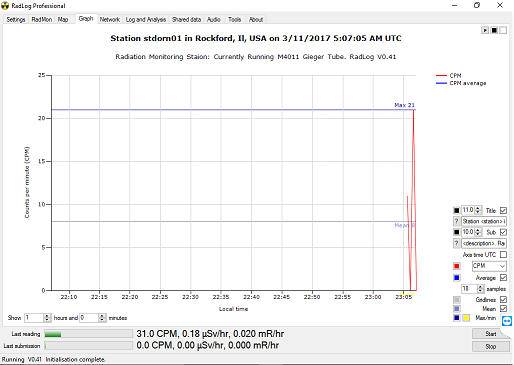Uncheck the Title checkbox
The image size is (514, 365).
pyautogui.click(x=503, y=211)
